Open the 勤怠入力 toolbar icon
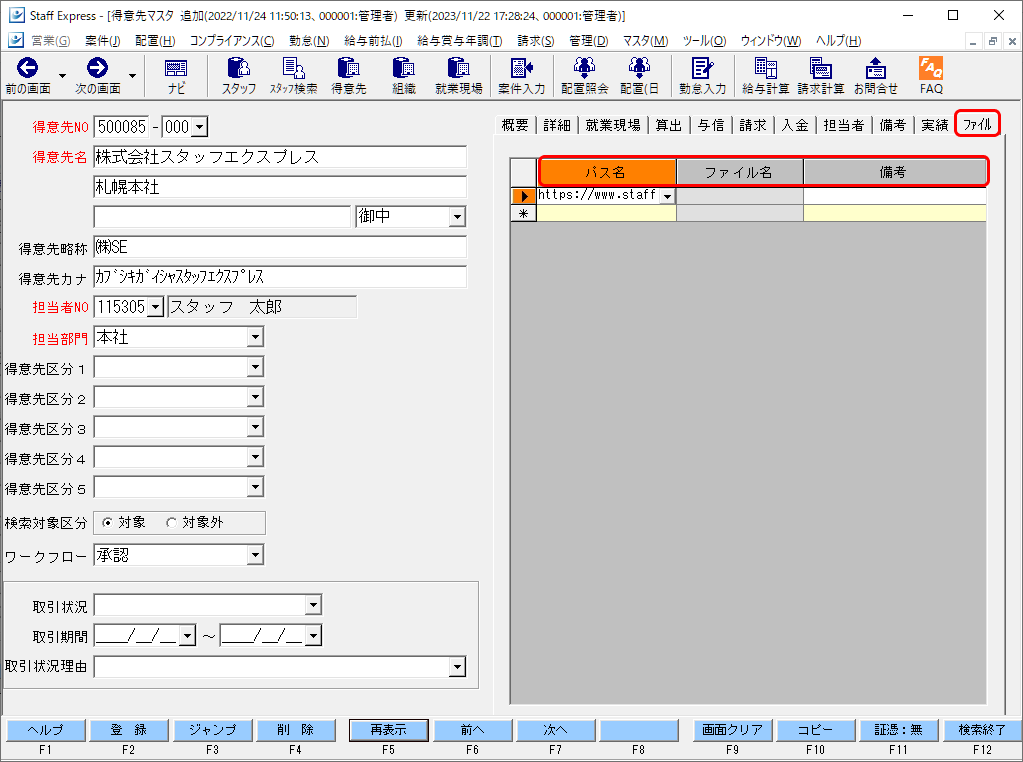The image size is (1023, 762). coord(702,69)
